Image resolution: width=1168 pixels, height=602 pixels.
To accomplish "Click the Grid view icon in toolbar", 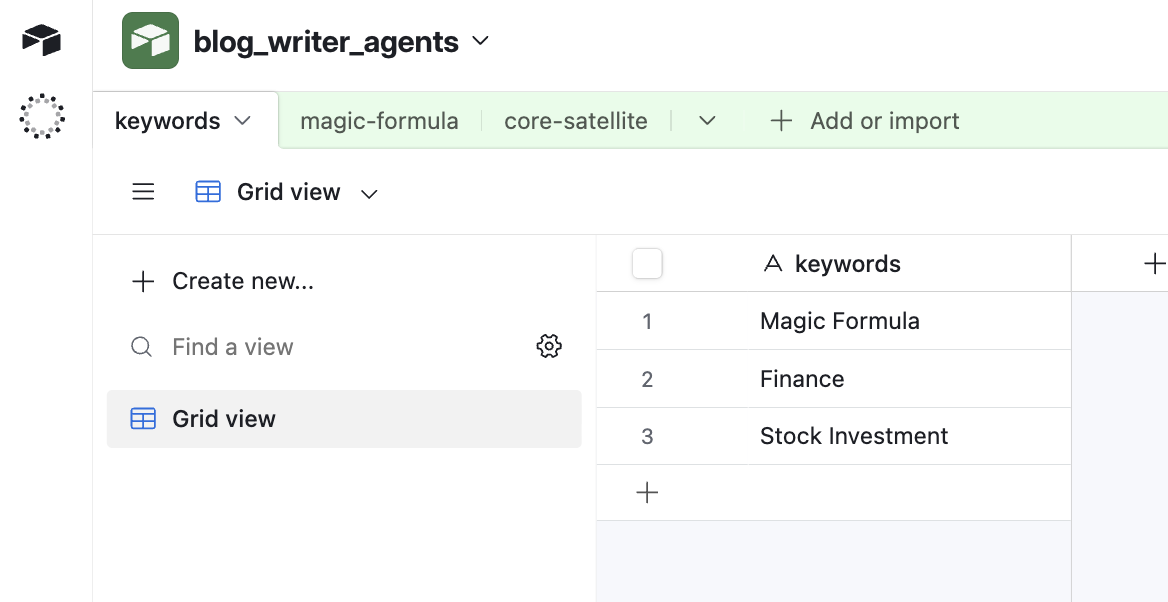I will click(208, 192).
